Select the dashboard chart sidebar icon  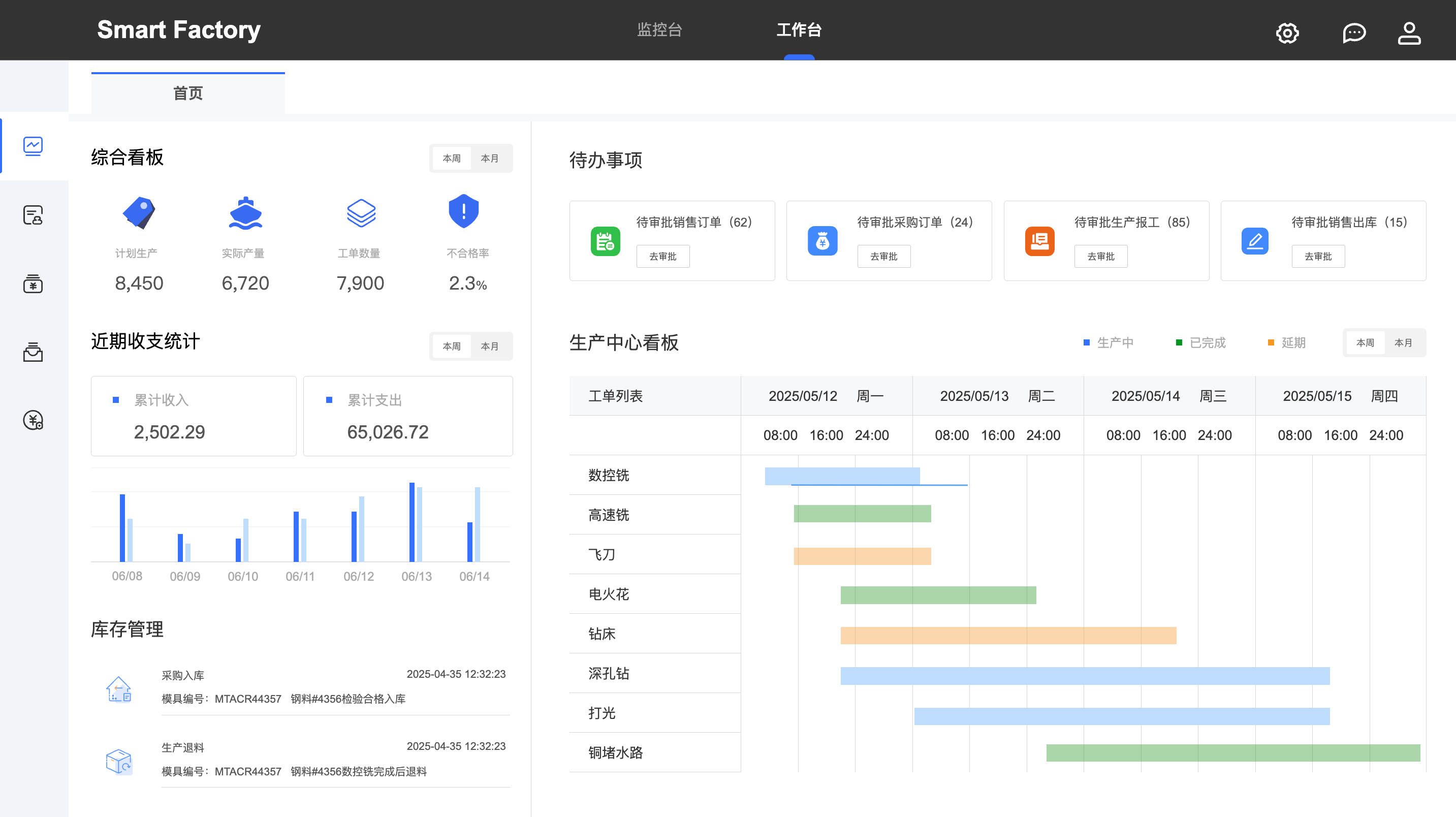33,146
